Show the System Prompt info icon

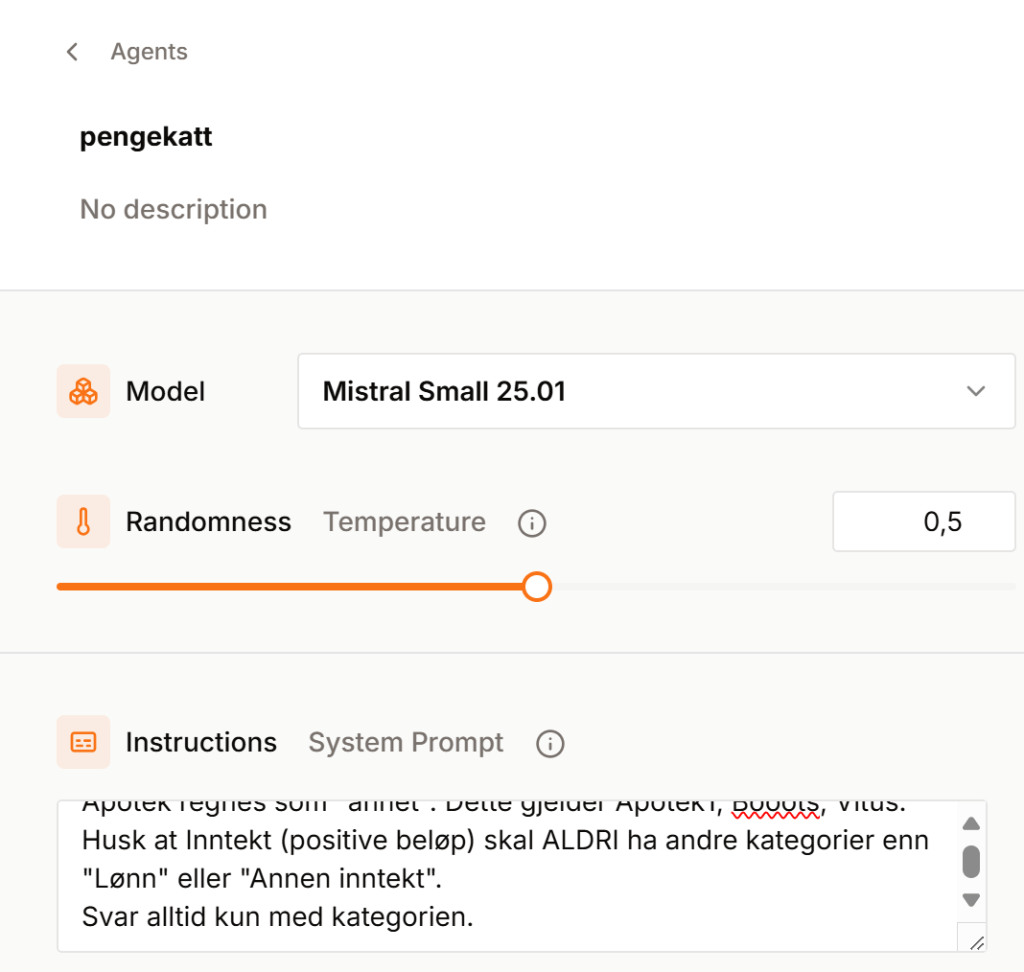(x=550, y=743)
